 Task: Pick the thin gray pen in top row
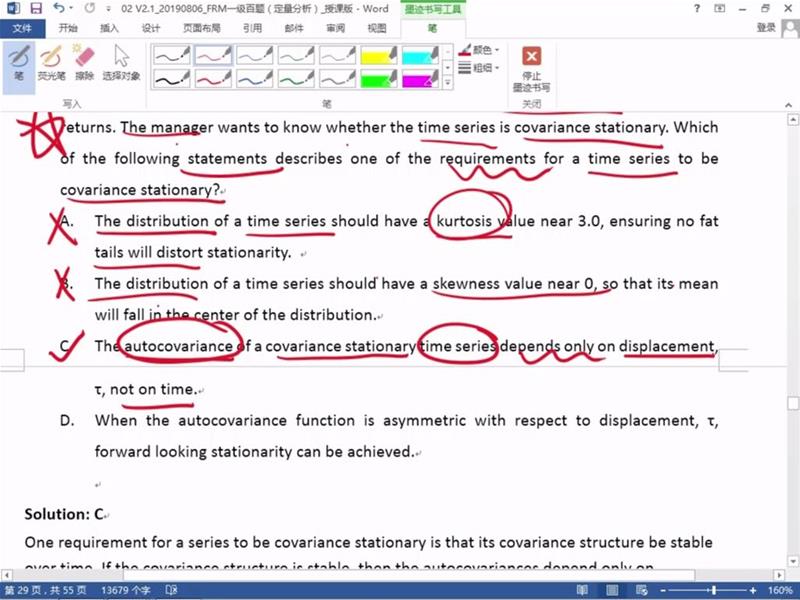click(337, 55)
